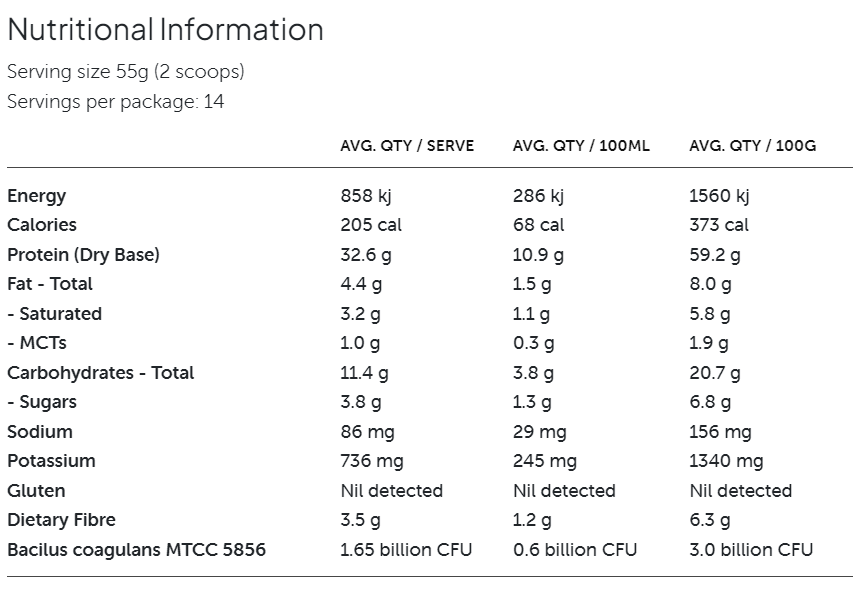Click the Fat - Total row label
858x592 pixels.
pyautogui.click(x=50, y=284)
